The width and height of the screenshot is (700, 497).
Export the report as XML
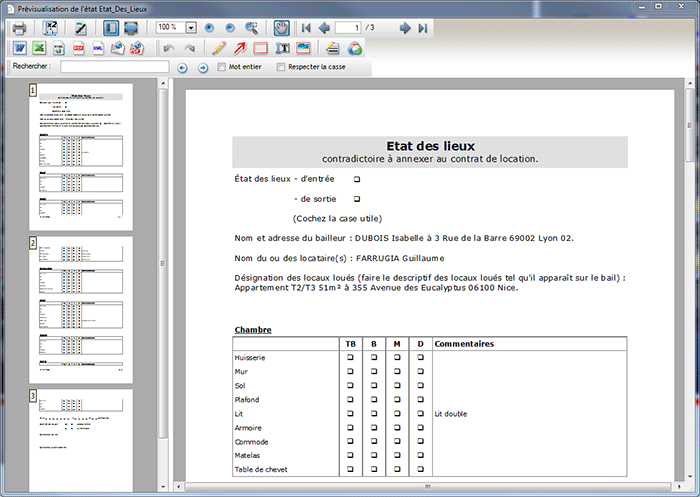coord(97,48)
